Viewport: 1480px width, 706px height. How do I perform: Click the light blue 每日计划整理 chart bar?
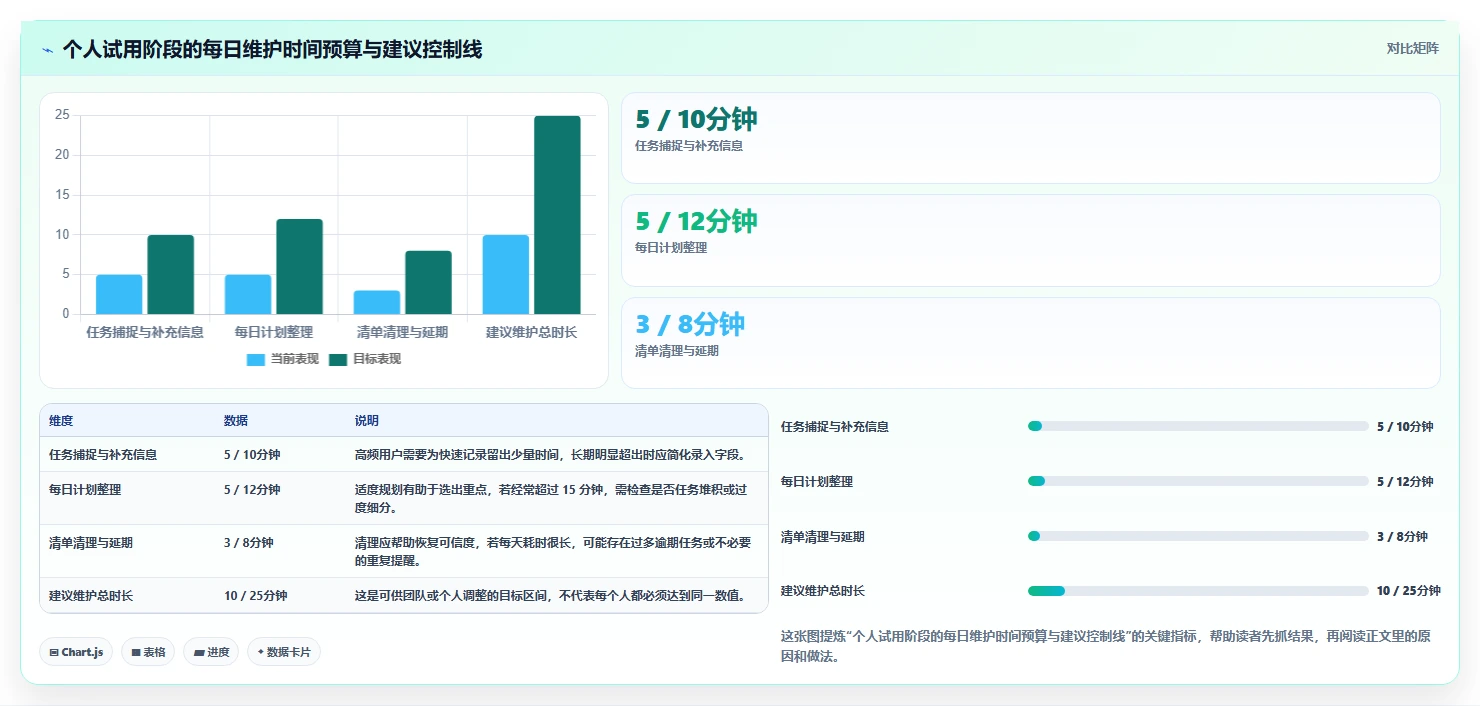tap(248, 294)
